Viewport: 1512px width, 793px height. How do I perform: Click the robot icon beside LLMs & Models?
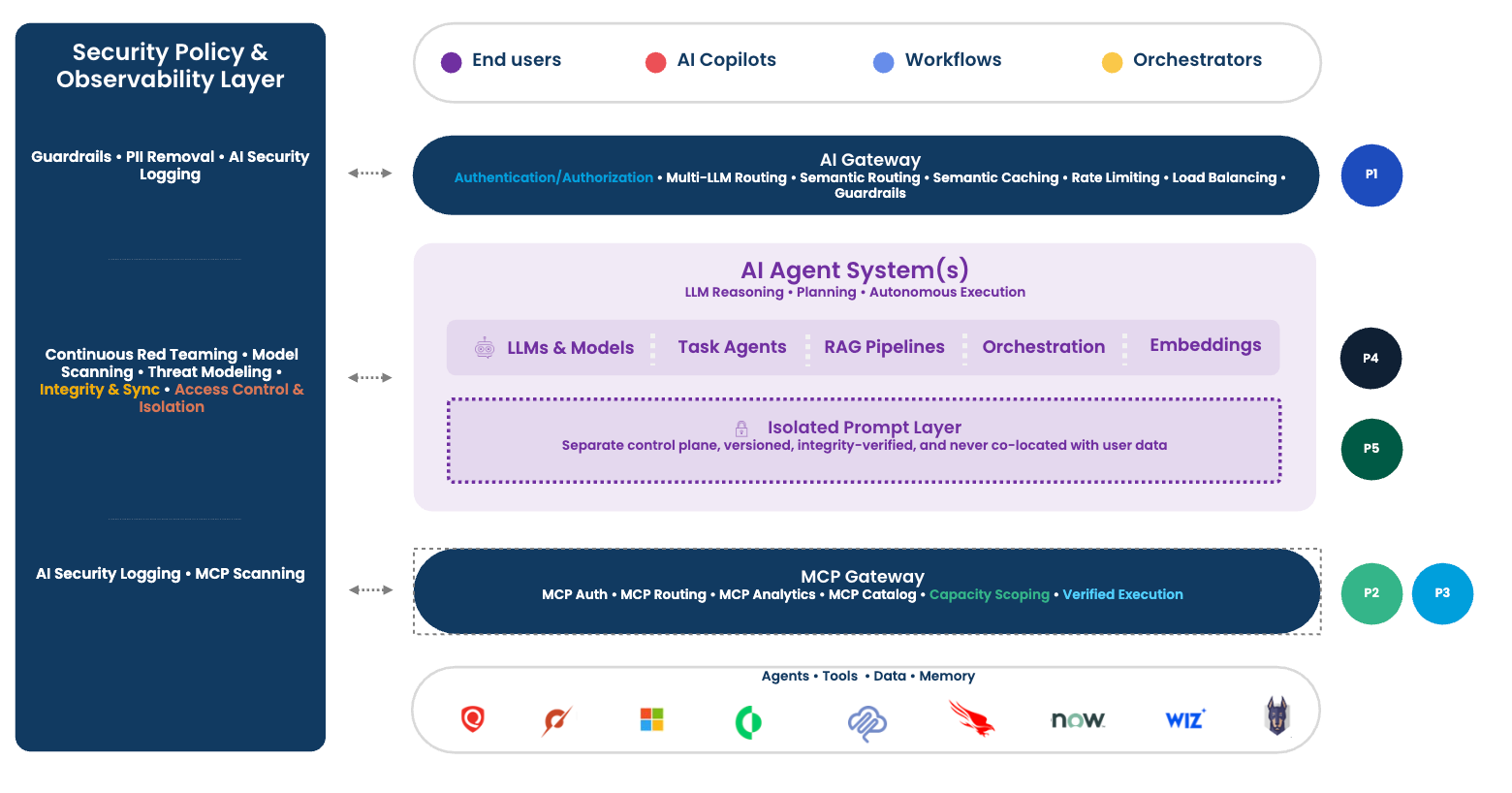tap(483, 347)
